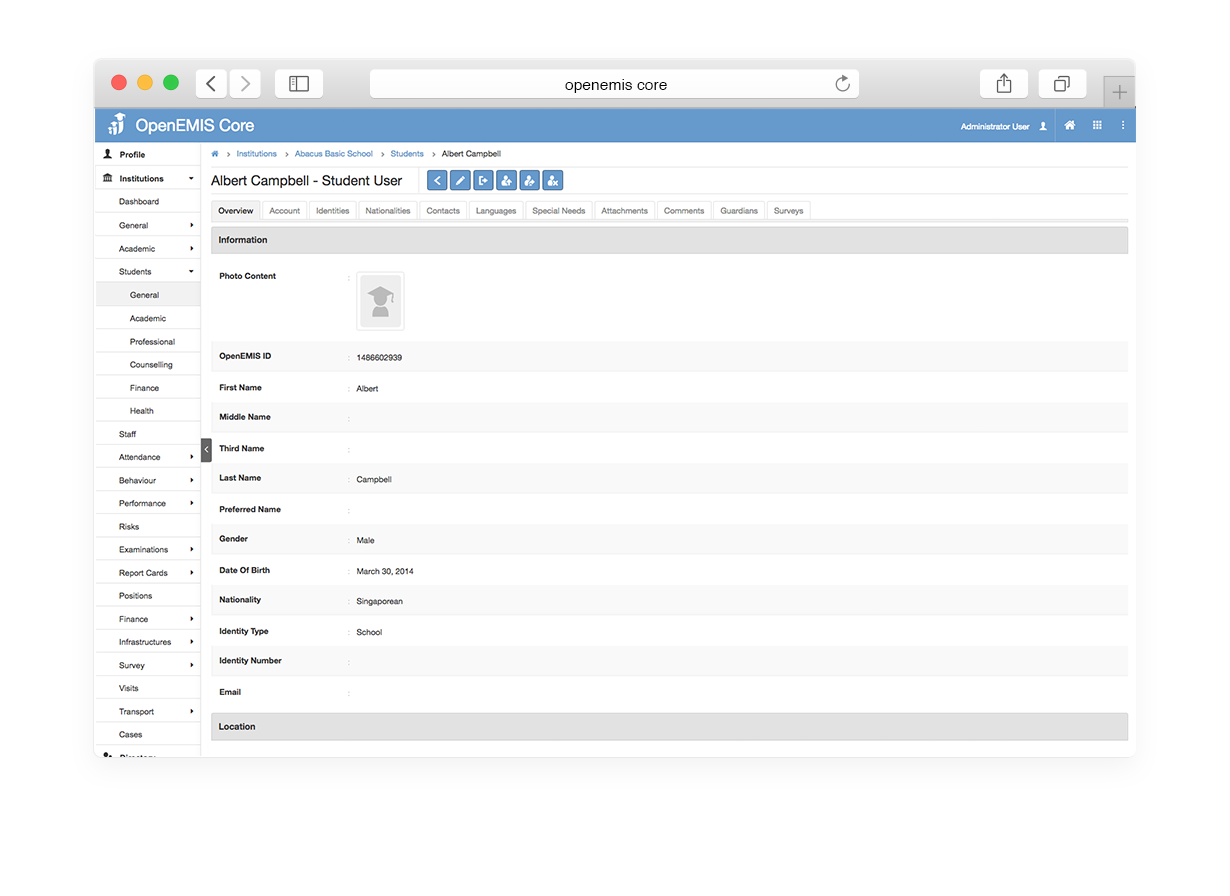The height and width of the screenshot is (896, 1230).
Task: Open Risks in the sidebar
Action: (129, 527)
